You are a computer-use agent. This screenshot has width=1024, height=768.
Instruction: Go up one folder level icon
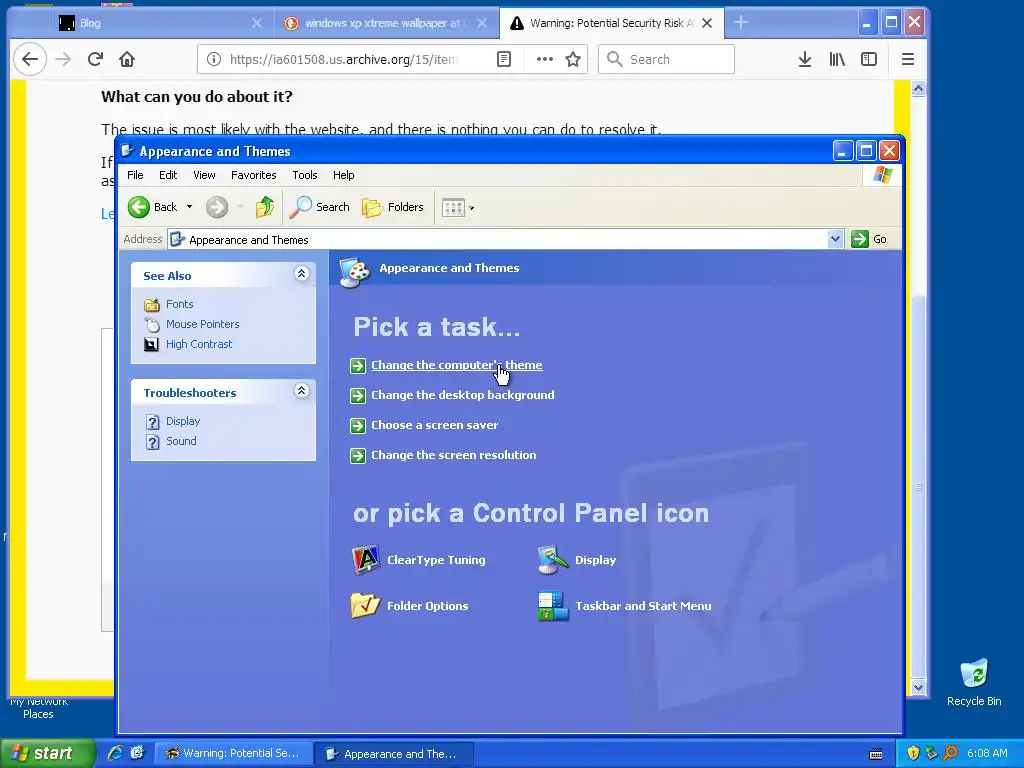pos(264,208)
